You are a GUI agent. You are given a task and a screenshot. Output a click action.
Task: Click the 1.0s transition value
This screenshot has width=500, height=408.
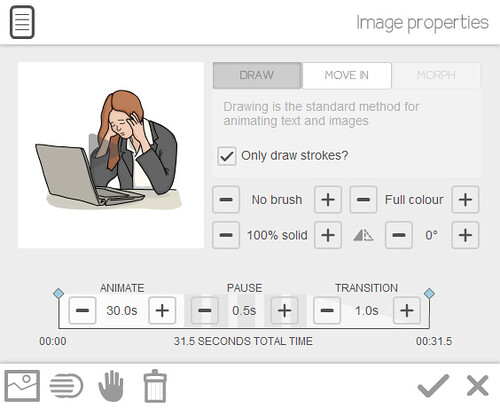tap(367, 311)
